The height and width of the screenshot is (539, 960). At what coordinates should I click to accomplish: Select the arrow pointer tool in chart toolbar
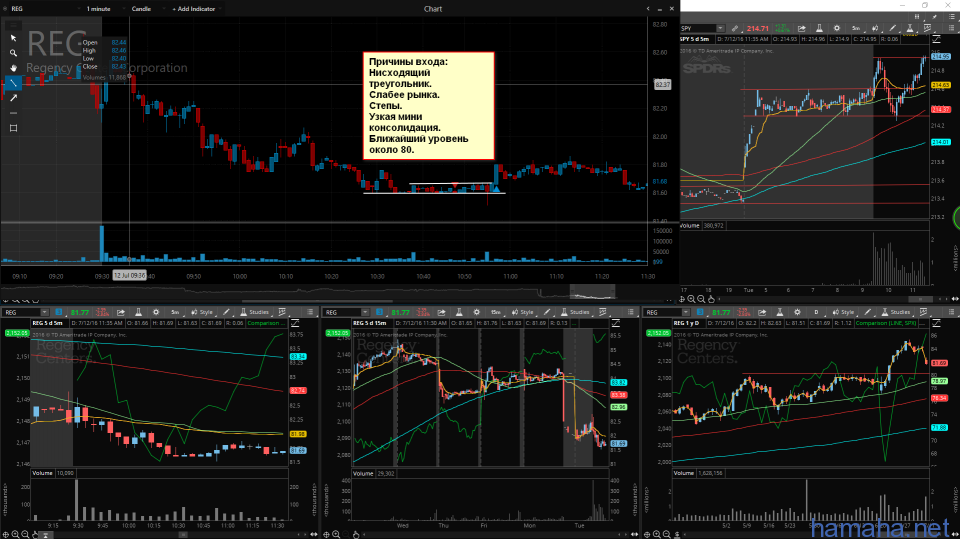pyautogui.click(x=13, y=37)
